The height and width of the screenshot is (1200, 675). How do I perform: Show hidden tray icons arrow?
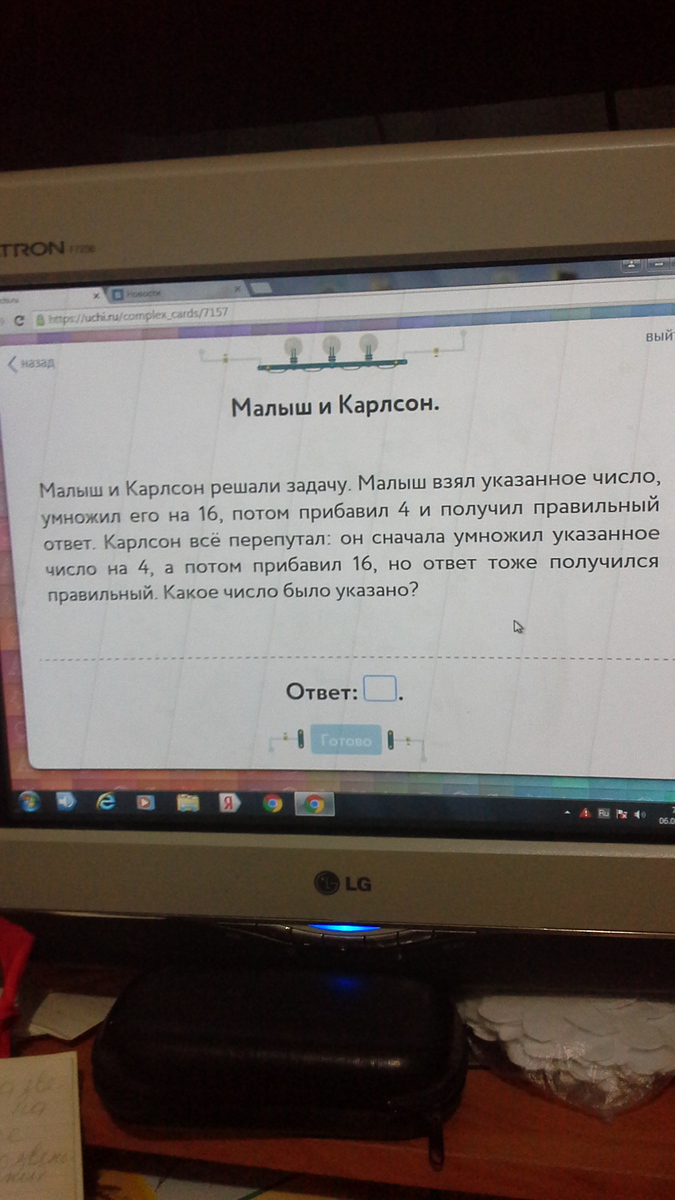pyautogui.click(x=568, y=814)
